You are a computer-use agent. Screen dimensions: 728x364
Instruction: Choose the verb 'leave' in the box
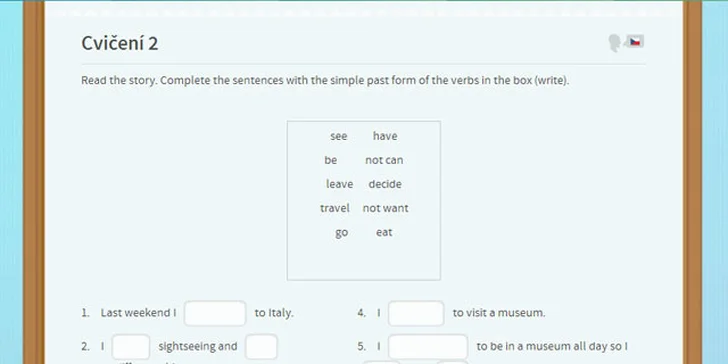click(339, 184)
